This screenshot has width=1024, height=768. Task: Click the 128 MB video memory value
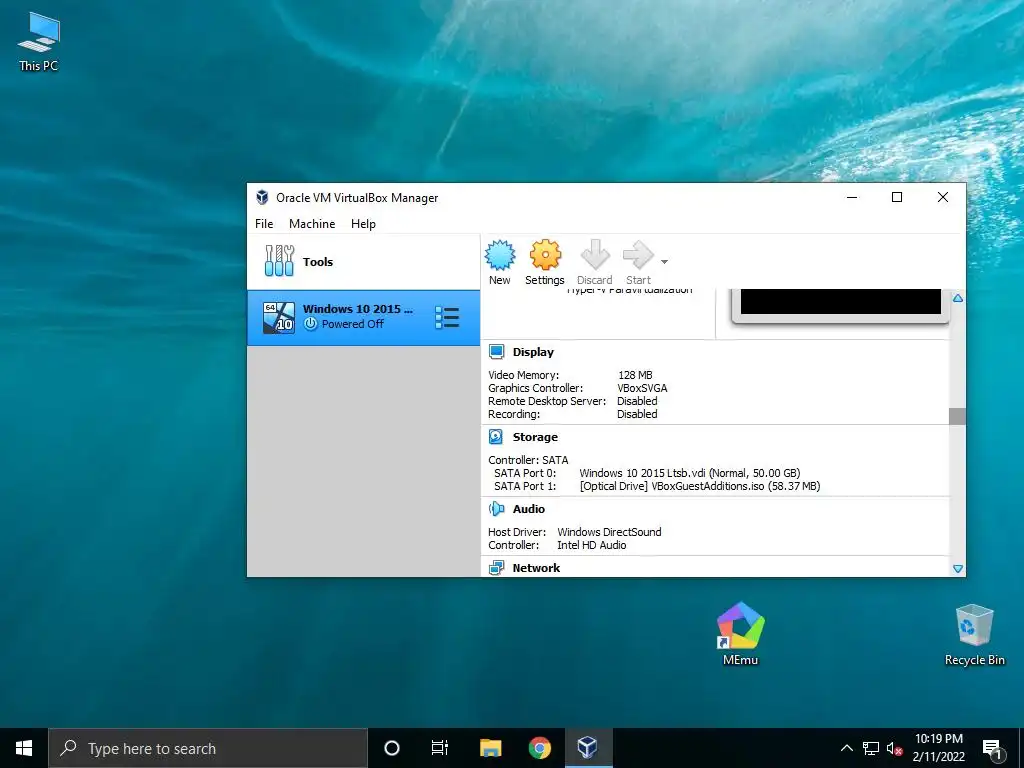click(635, 375)
